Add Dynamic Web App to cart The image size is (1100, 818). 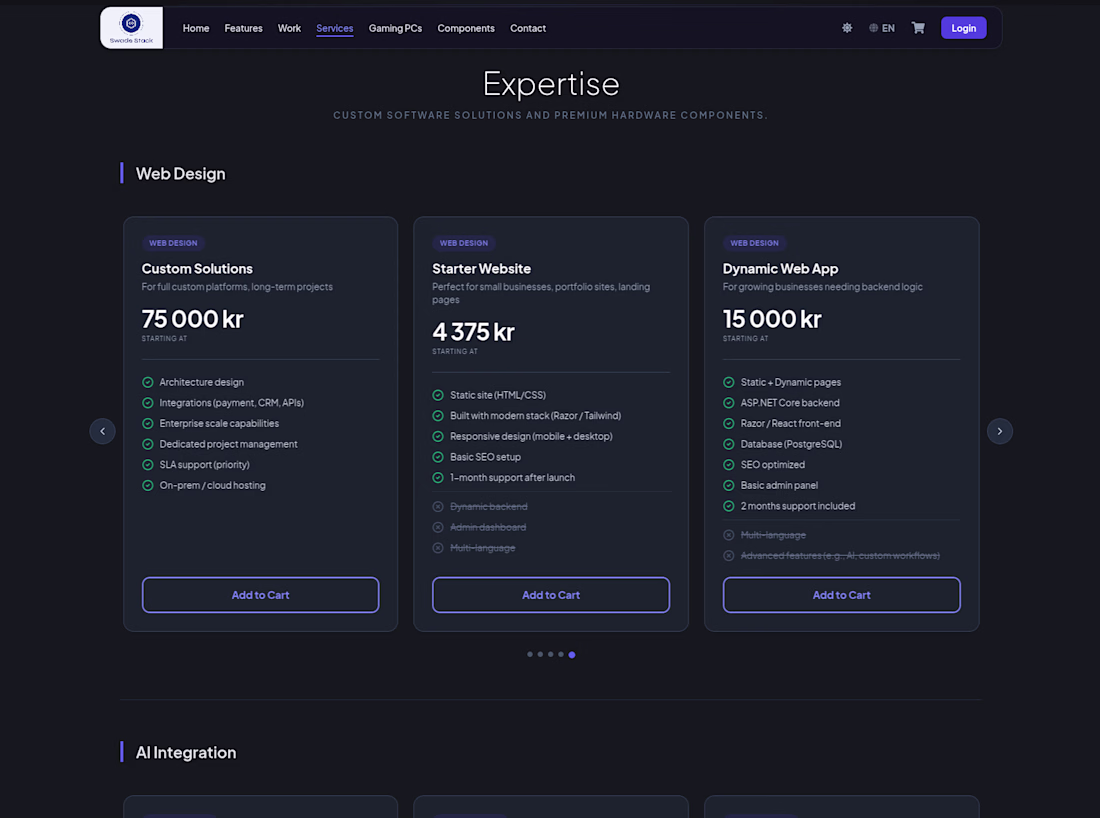click(x=841, y=595)
